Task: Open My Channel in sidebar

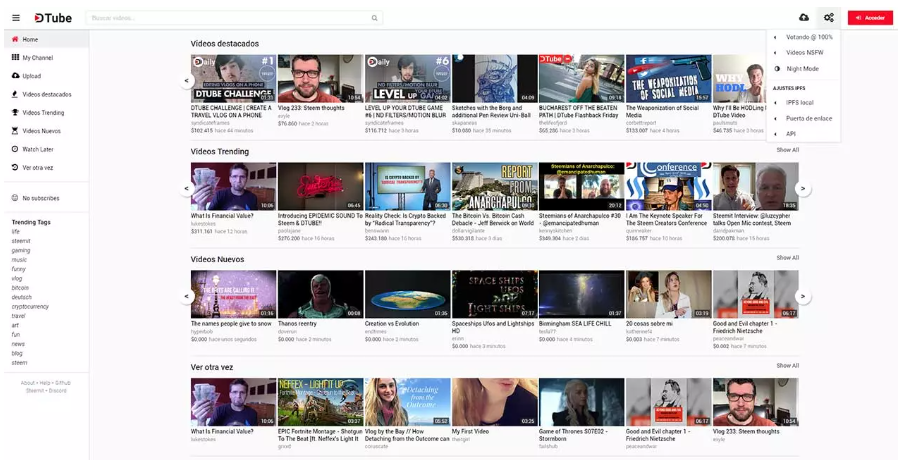Action: [x=37, y=58]
